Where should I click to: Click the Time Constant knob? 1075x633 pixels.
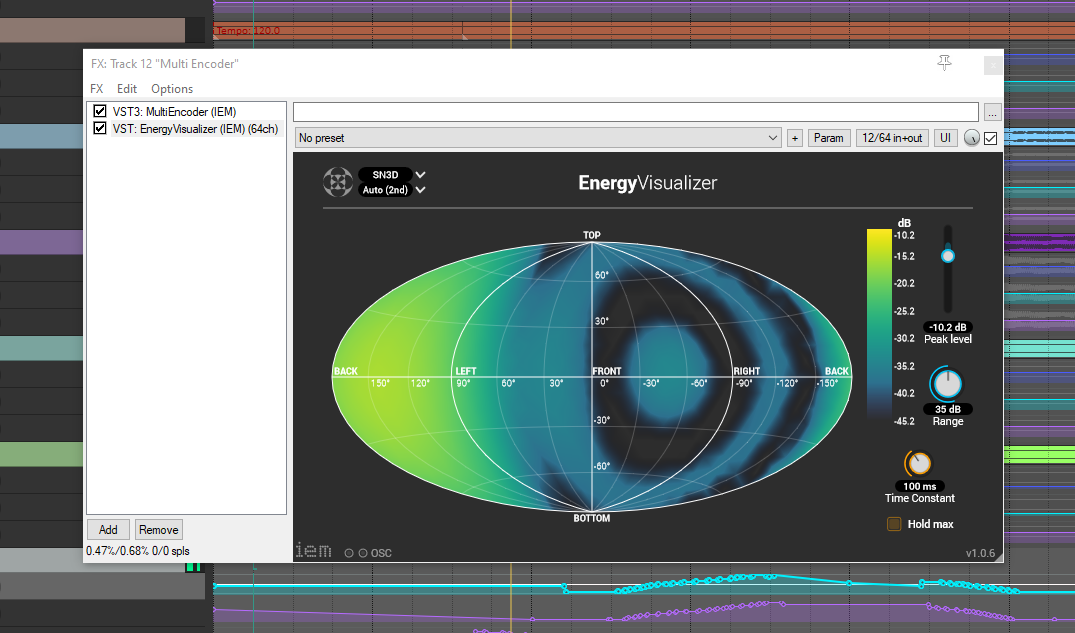[919, 464]
